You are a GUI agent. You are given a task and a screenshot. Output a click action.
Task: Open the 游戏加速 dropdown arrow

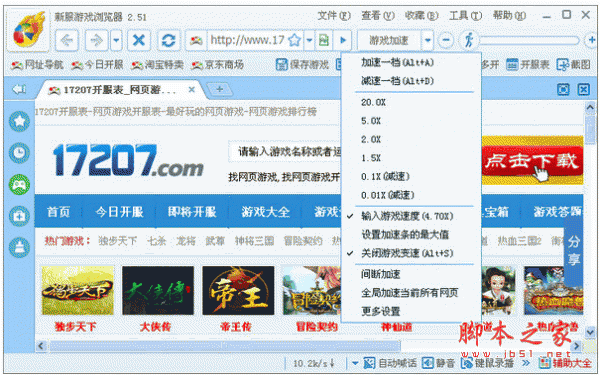[428, 40]
